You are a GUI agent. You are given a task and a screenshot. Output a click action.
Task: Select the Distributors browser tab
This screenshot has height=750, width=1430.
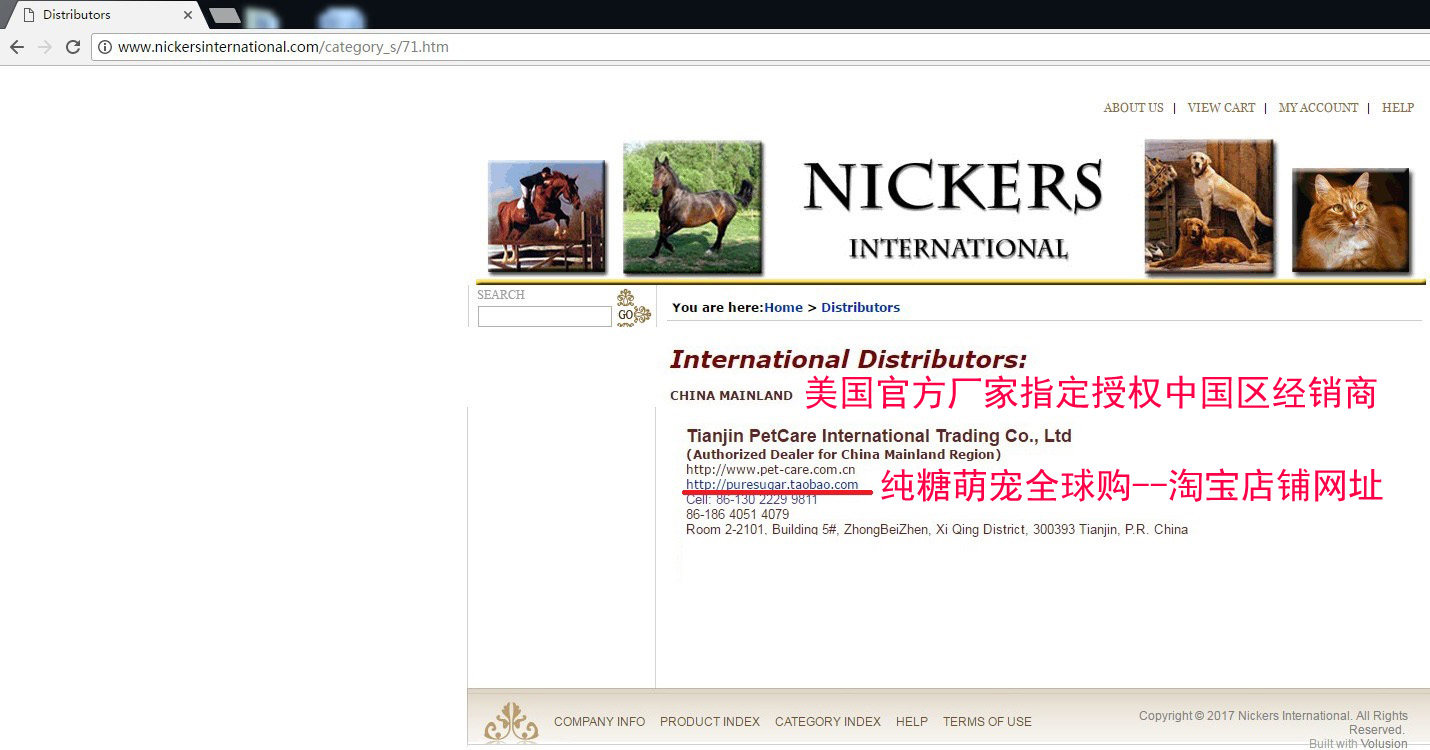click(102, 15)
